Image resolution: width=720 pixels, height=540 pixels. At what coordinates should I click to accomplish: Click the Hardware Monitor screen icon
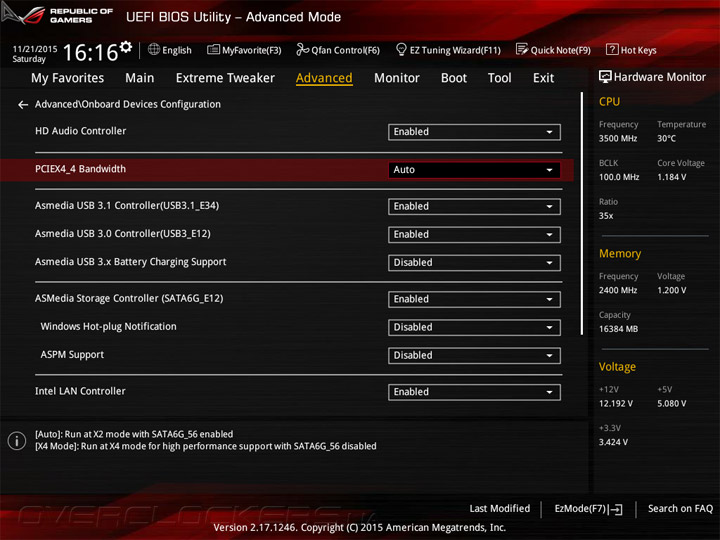(x=605, y=77)
